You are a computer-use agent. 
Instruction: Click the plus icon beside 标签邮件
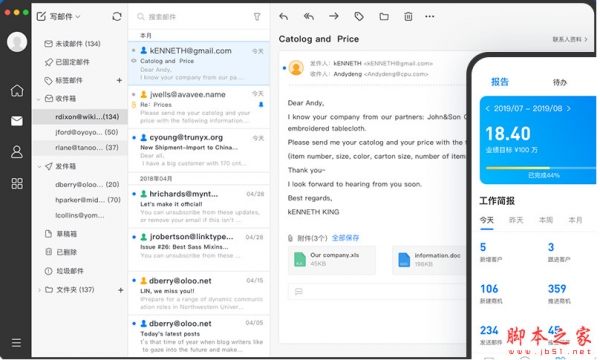[x=119, y=80]
